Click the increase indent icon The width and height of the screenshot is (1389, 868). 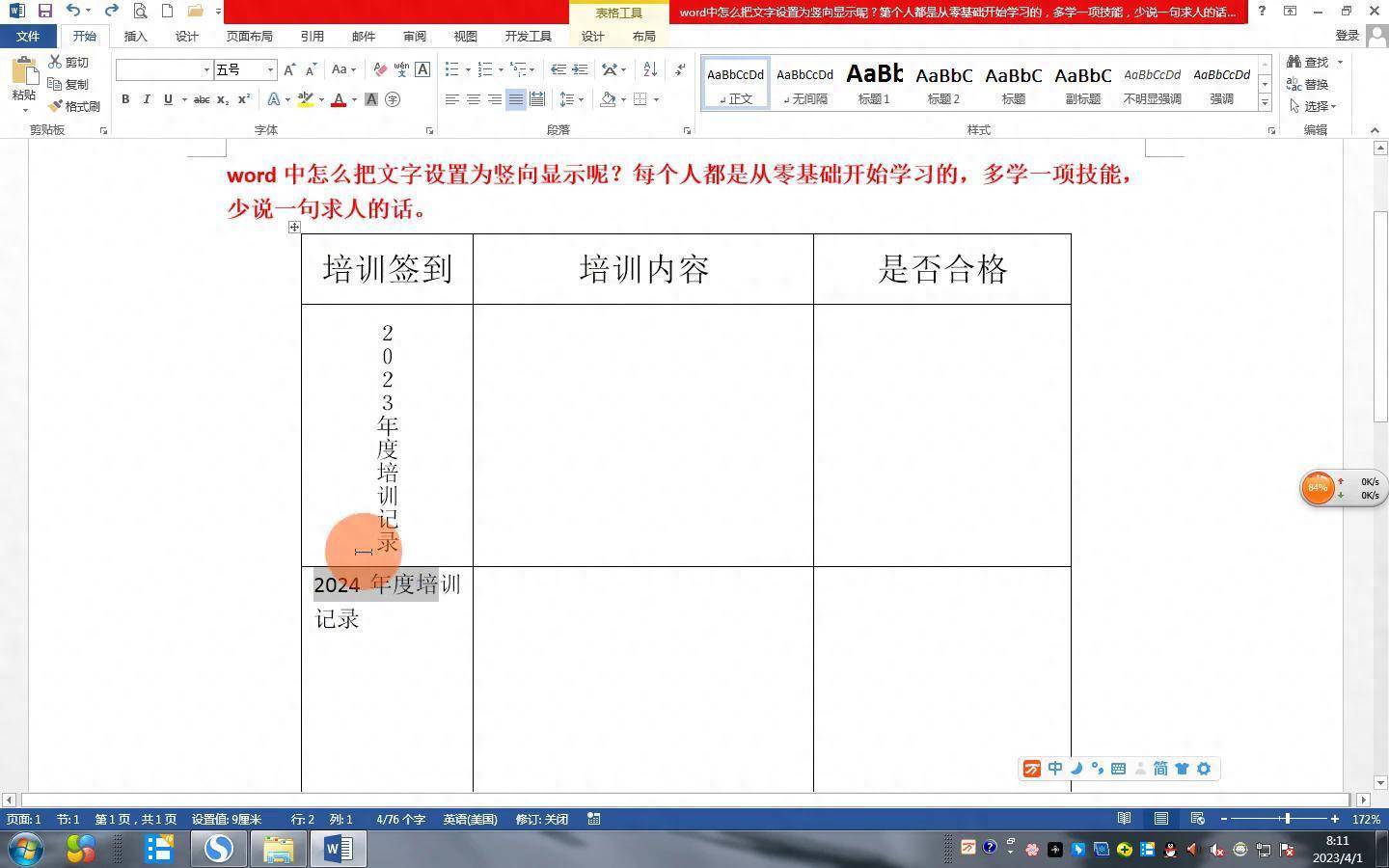[580, 69]
